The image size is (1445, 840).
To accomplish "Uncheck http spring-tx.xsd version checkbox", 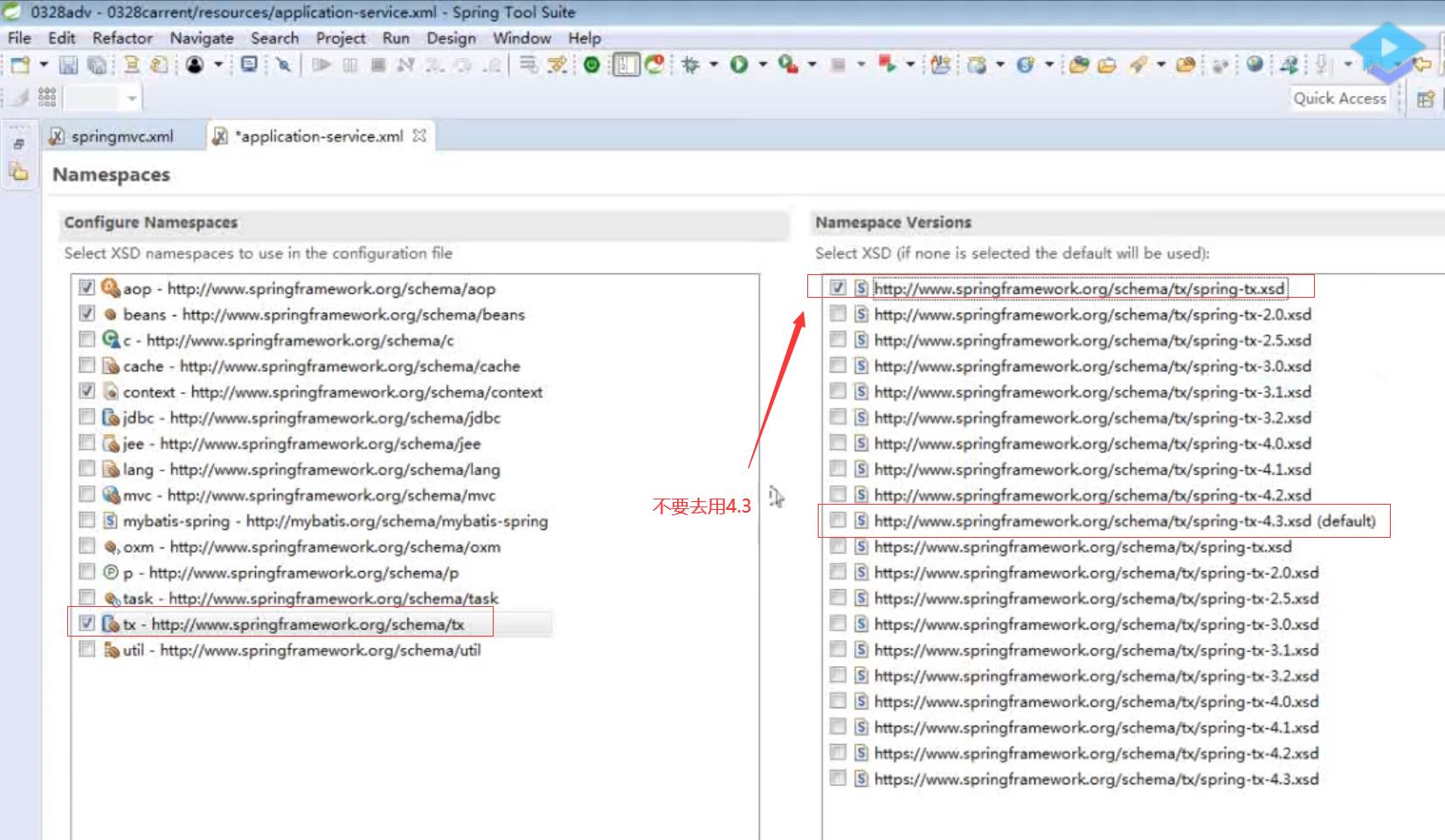I will [x=838, y=287].
